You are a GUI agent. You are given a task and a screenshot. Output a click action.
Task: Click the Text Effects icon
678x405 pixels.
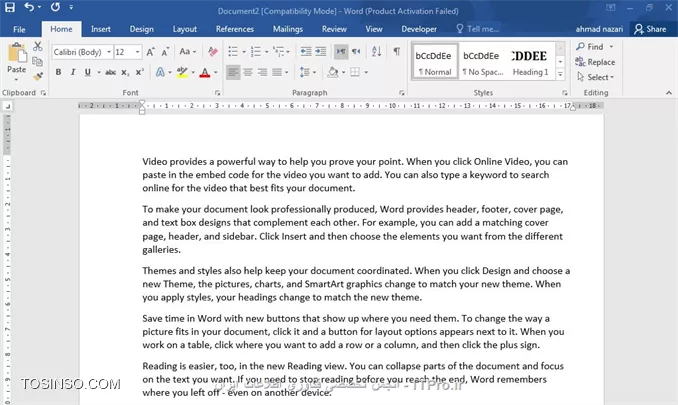click(x=160, y=72)
